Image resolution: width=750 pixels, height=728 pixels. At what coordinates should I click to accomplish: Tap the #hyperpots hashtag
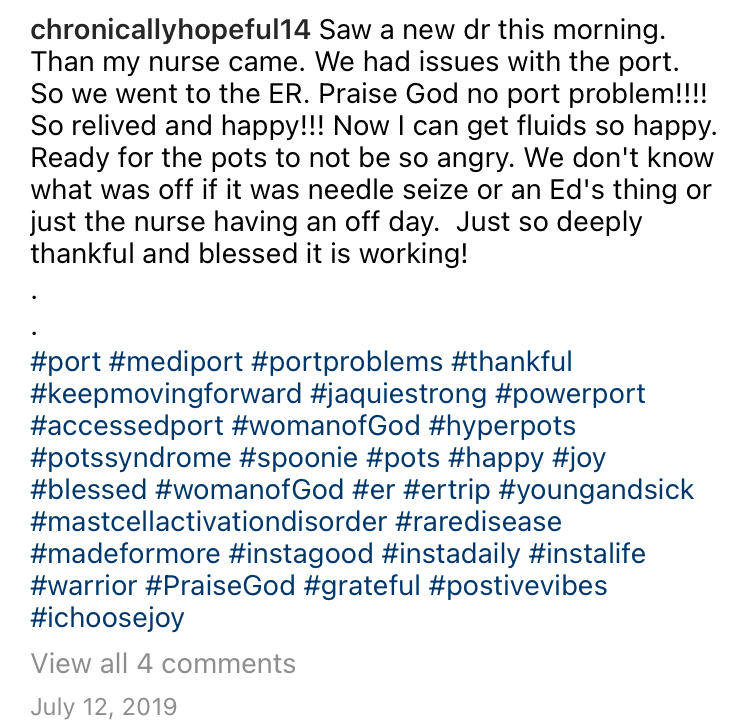502,426
